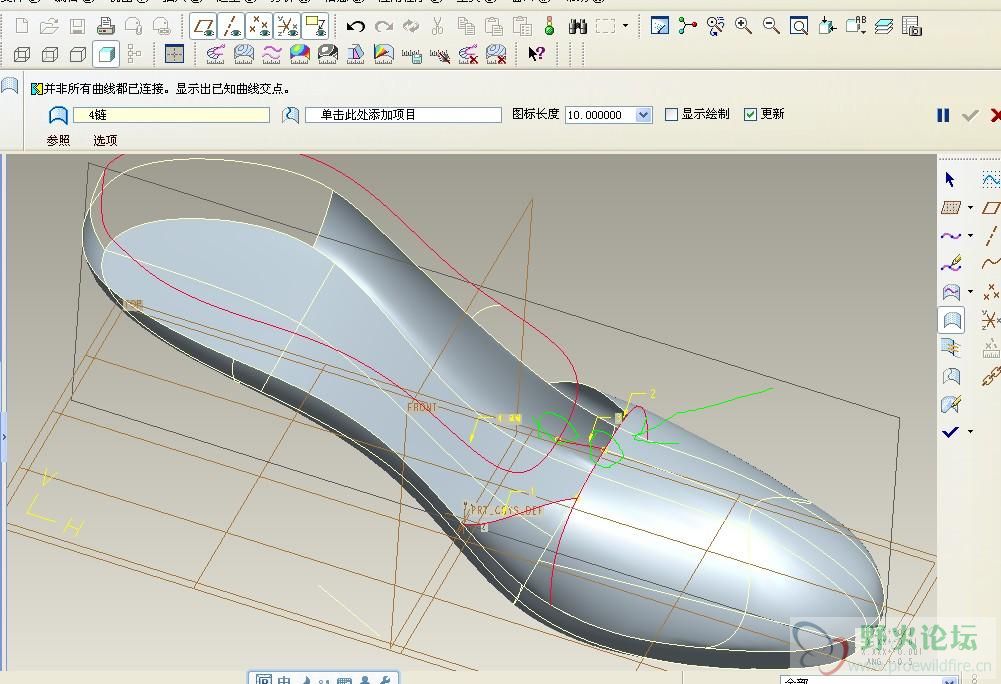Click the 单击此处添加项目 collector field
Screen dimensions: 1001x684
[403, 115]
